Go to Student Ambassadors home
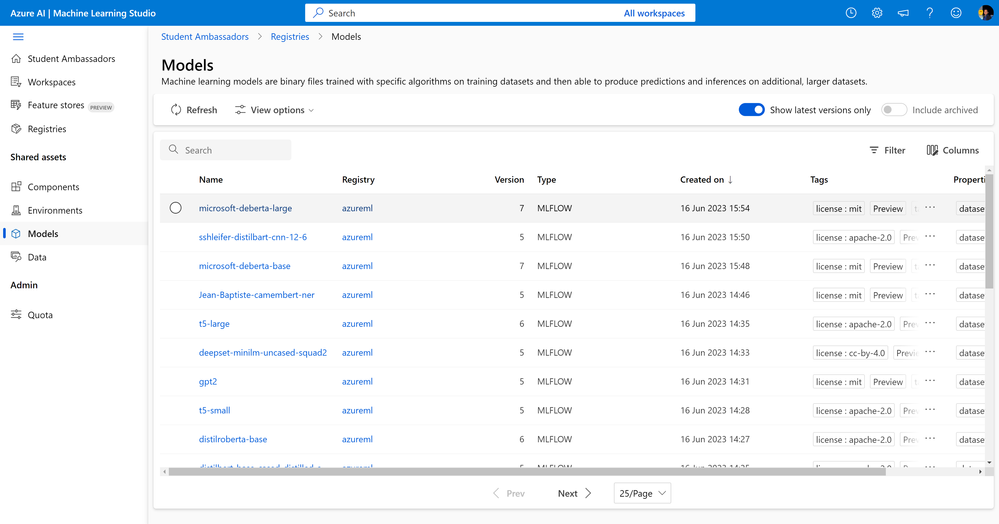 (71, 59)
